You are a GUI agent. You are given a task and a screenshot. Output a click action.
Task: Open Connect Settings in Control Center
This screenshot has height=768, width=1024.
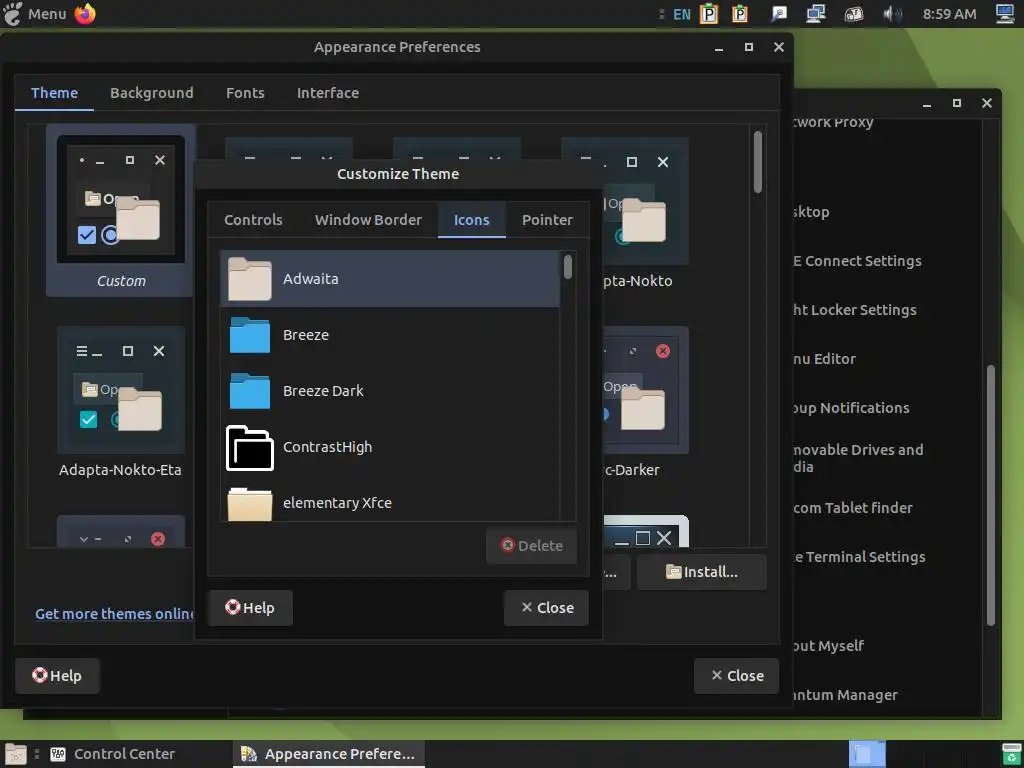pos(857,261)
